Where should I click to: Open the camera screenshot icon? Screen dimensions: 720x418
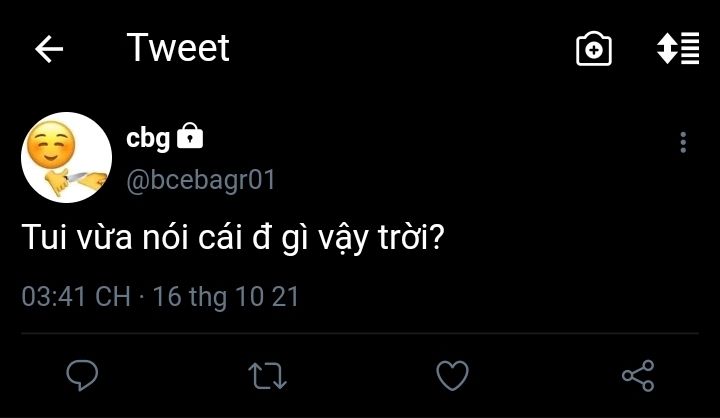coord(594,49)
